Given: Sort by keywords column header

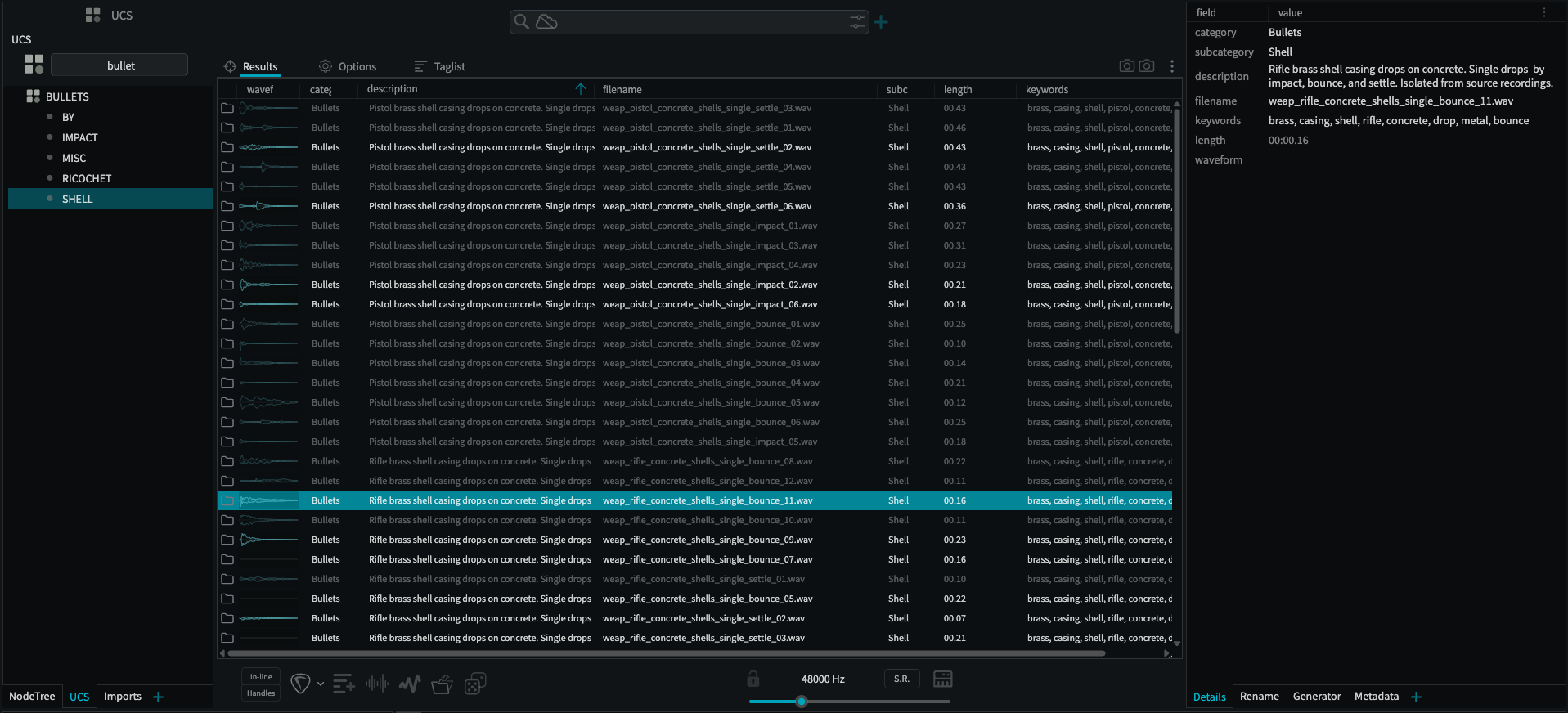Looking at the screenshot, I should click(x=1047, y=89).
